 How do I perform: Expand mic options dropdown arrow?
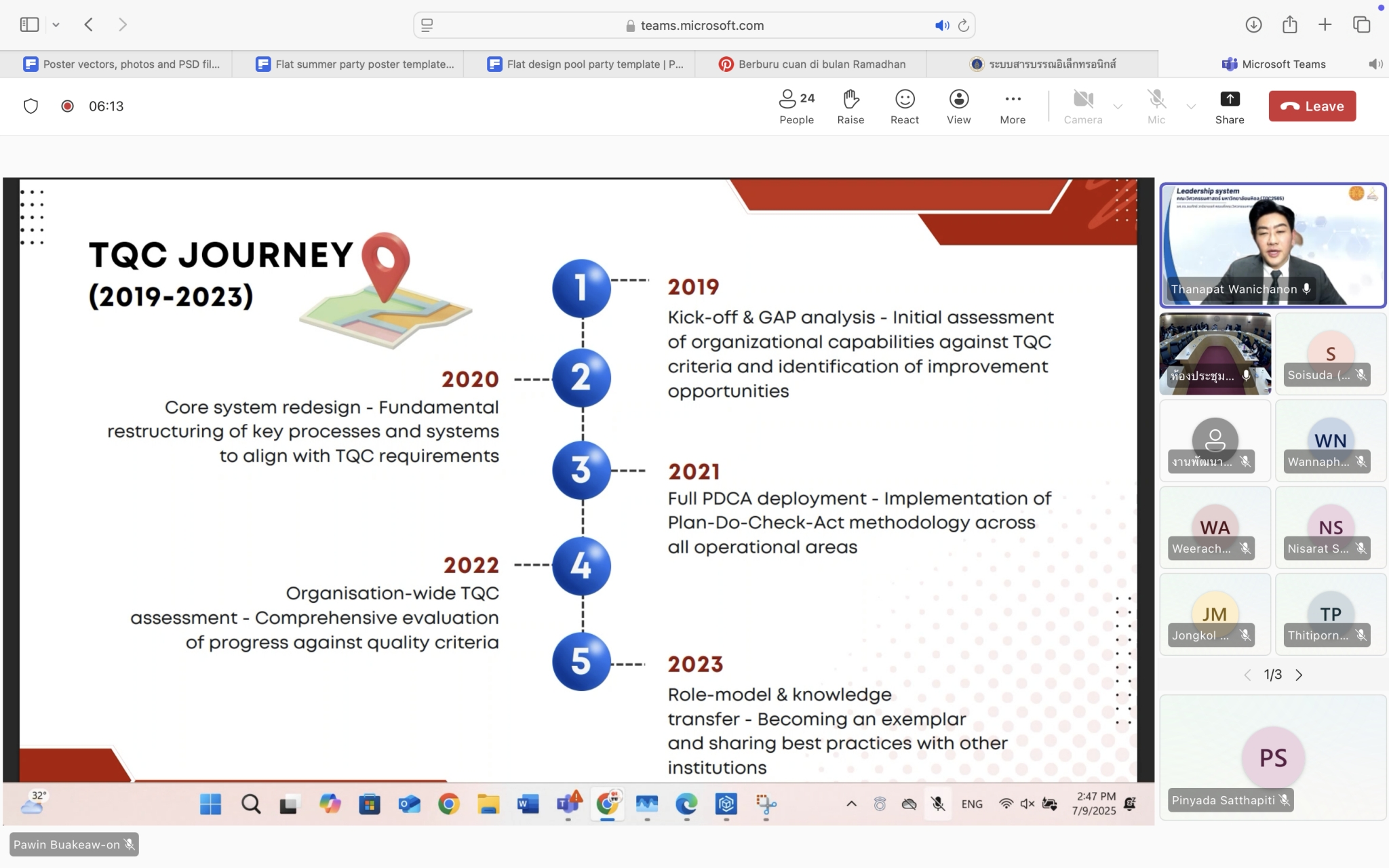coord(1191,106)
